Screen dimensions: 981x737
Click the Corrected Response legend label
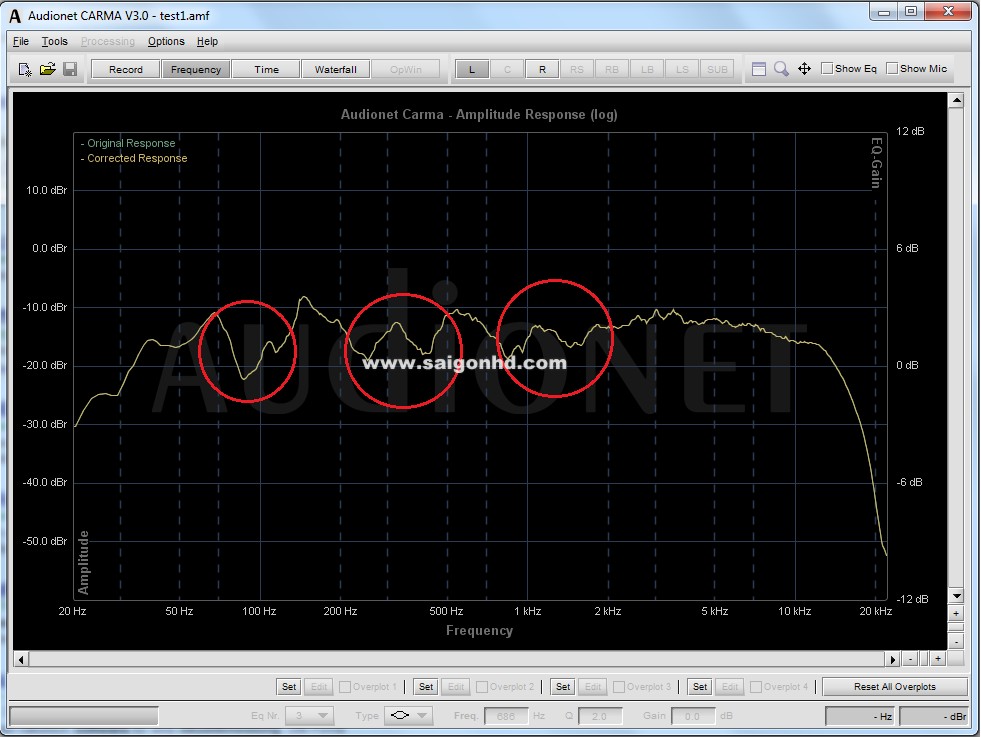[137, 158]
